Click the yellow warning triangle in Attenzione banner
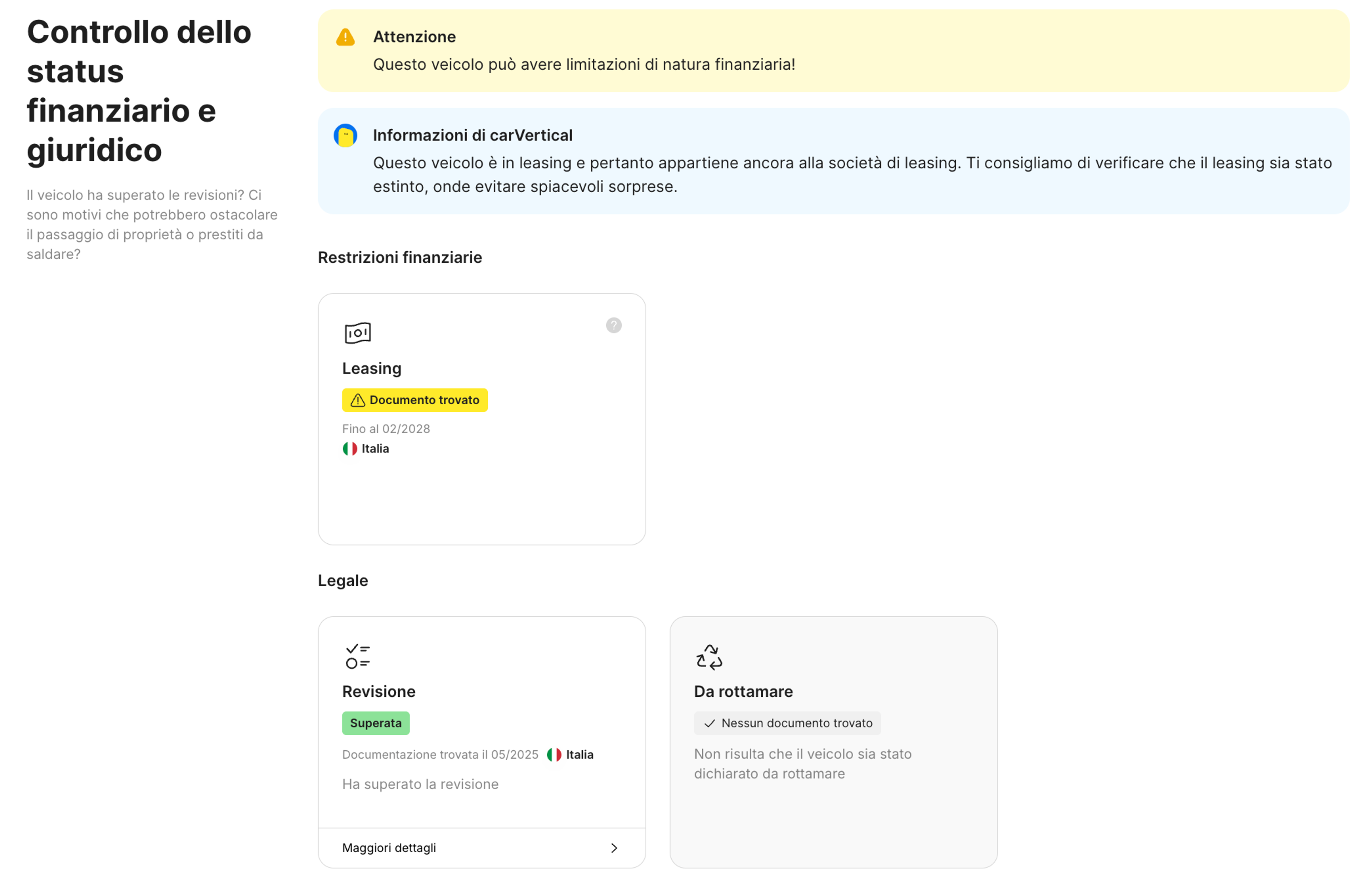The image size is (1372, 884). (345, 37)
